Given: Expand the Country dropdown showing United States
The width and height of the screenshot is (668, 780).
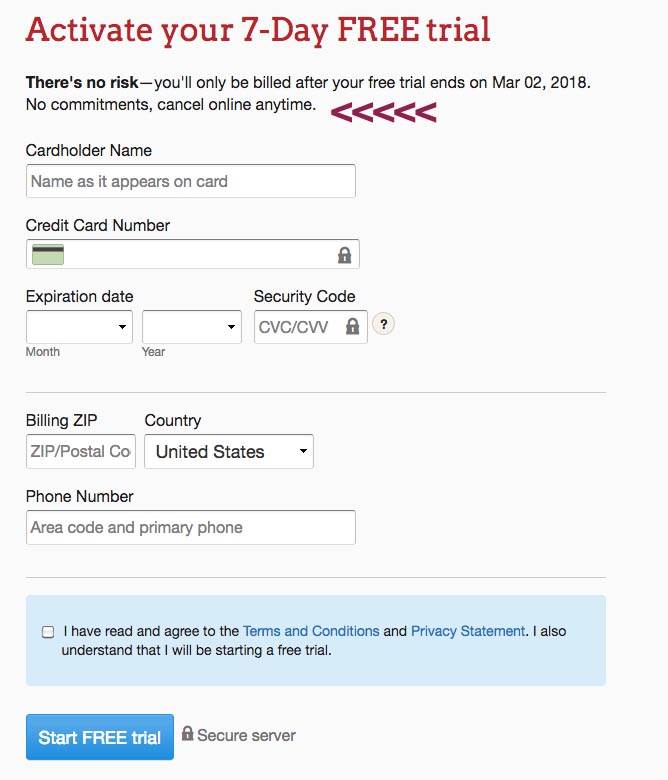Looking at the screenshot, I should pos(229,452).
